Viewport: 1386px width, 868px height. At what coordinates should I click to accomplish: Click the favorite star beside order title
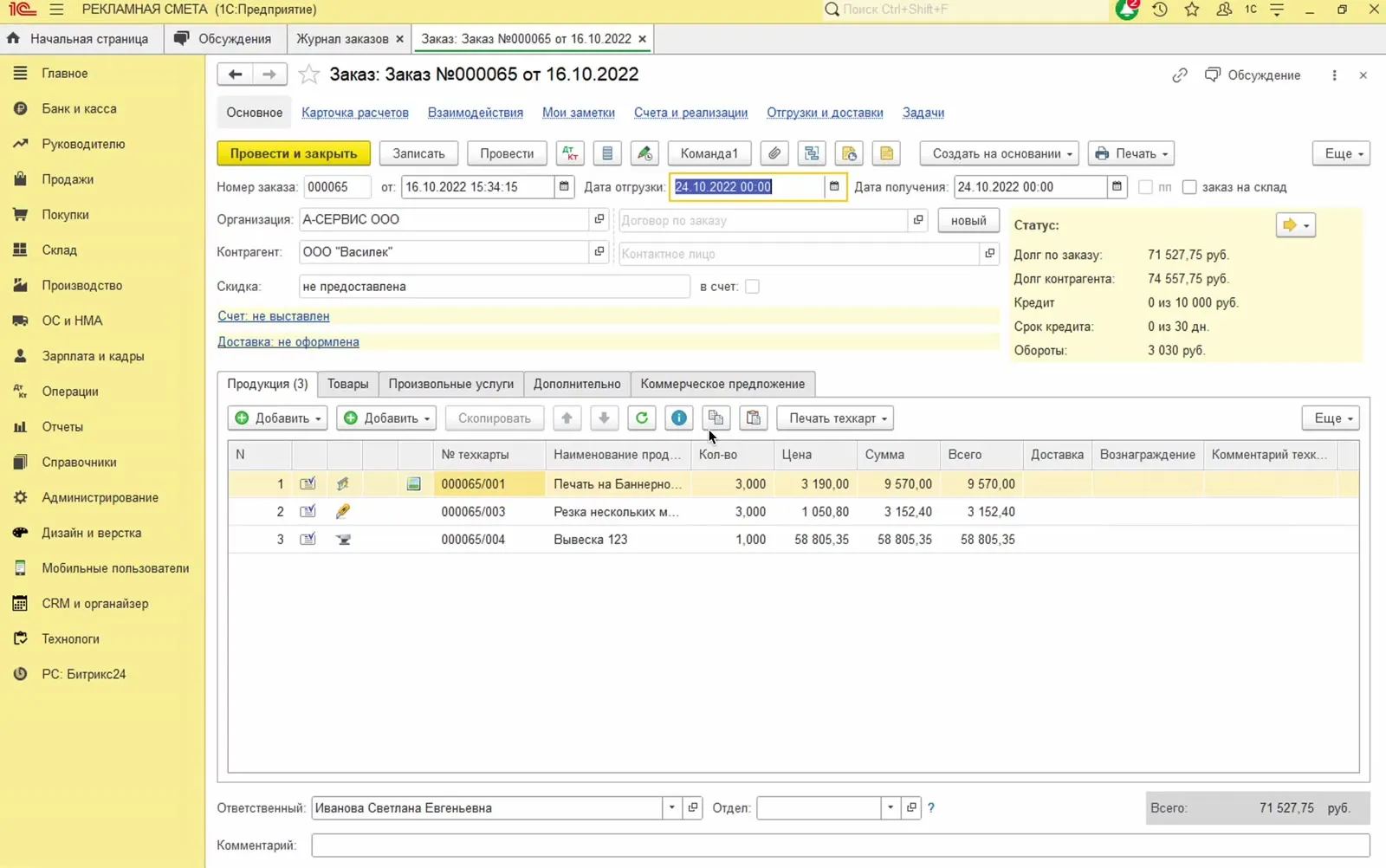click(308, 74)
